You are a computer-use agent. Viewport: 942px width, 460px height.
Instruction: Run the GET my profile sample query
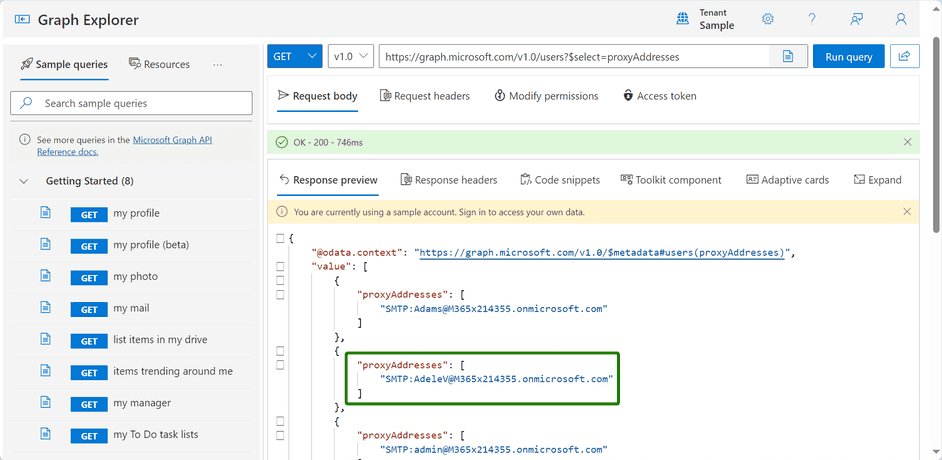(89, 214)
